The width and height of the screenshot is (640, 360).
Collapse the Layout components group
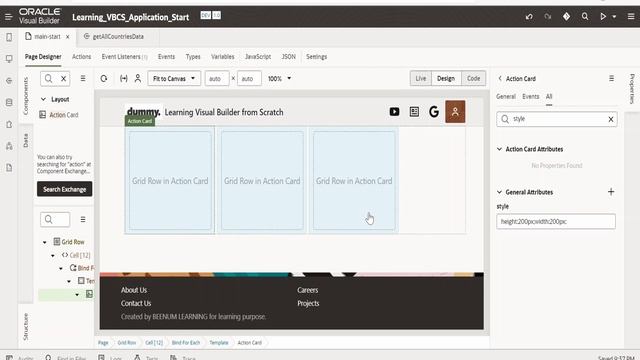43,99
